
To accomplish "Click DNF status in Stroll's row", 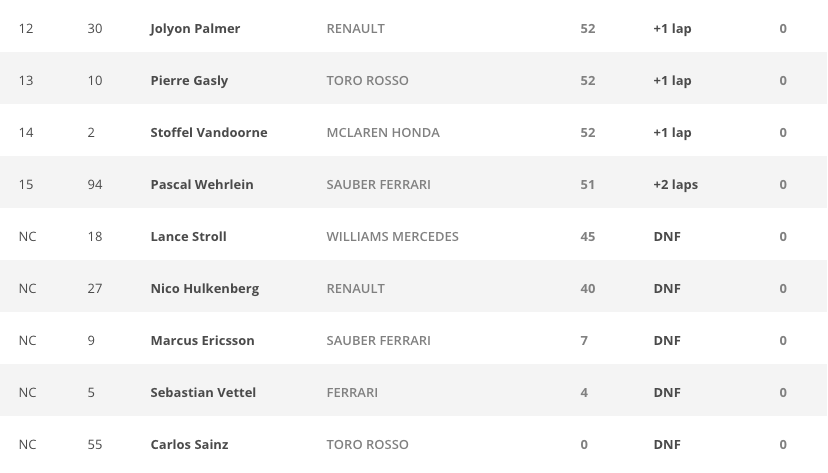I will pyautogui.click(x=666, y=237).
